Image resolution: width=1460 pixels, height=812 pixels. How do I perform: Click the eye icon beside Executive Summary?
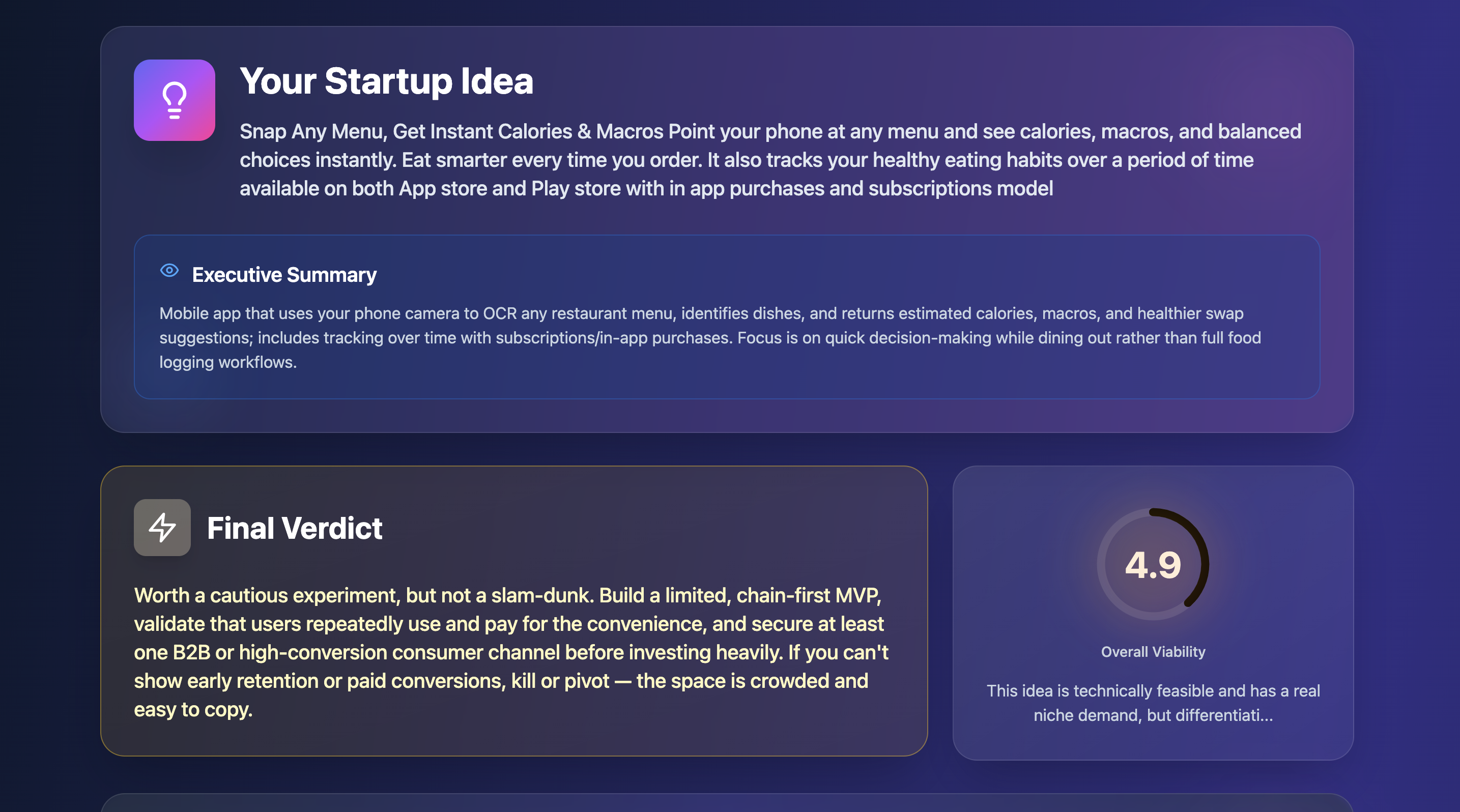[169, 271]
